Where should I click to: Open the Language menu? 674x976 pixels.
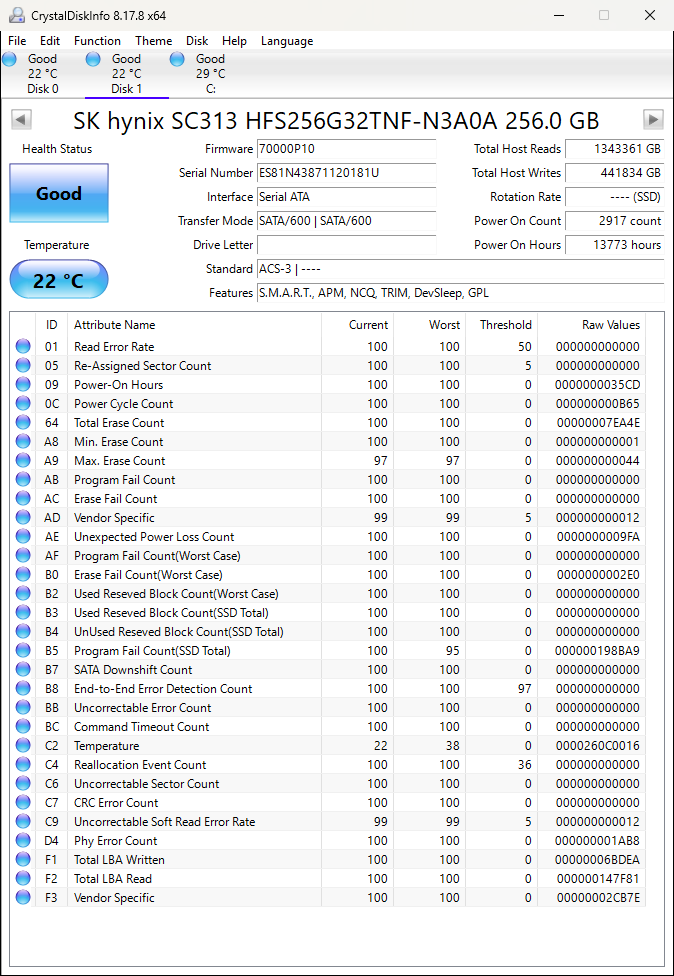(287, 41)
